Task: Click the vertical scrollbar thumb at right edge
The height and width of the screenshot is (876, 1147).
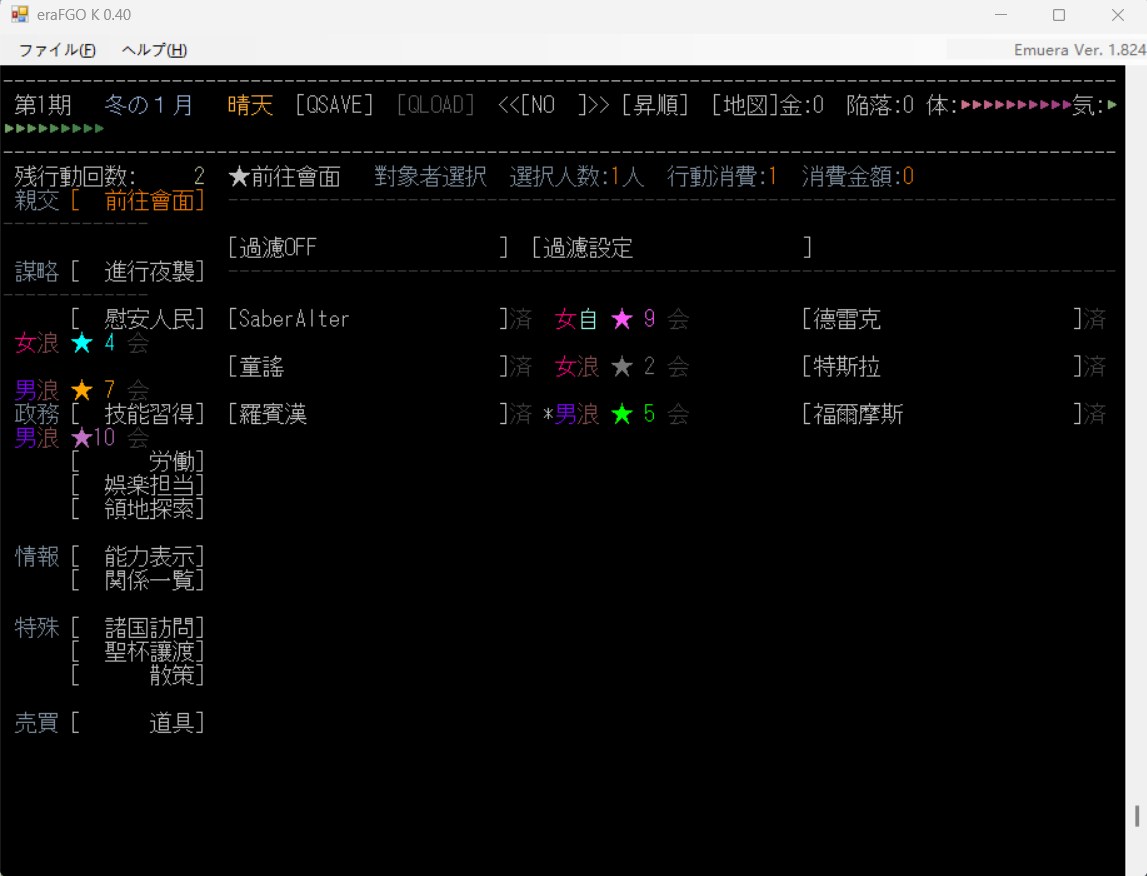Action: tap(1137, 816)
